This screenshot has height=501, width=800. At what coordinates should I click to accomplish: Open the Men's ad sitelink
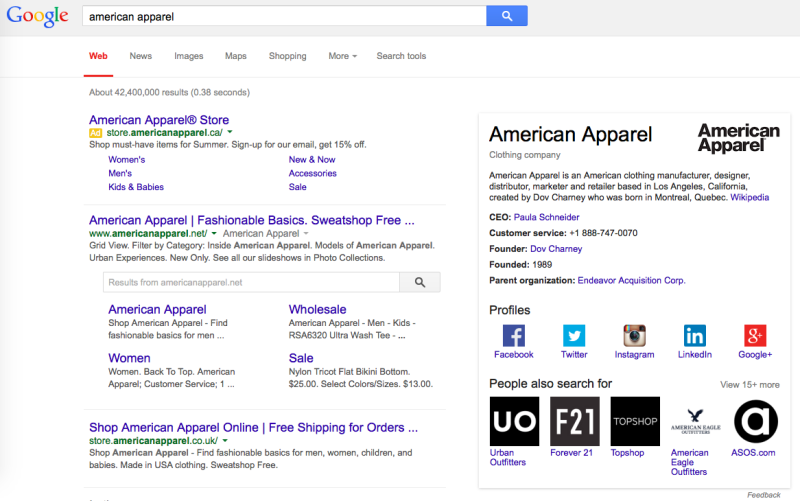coord(120,173)
